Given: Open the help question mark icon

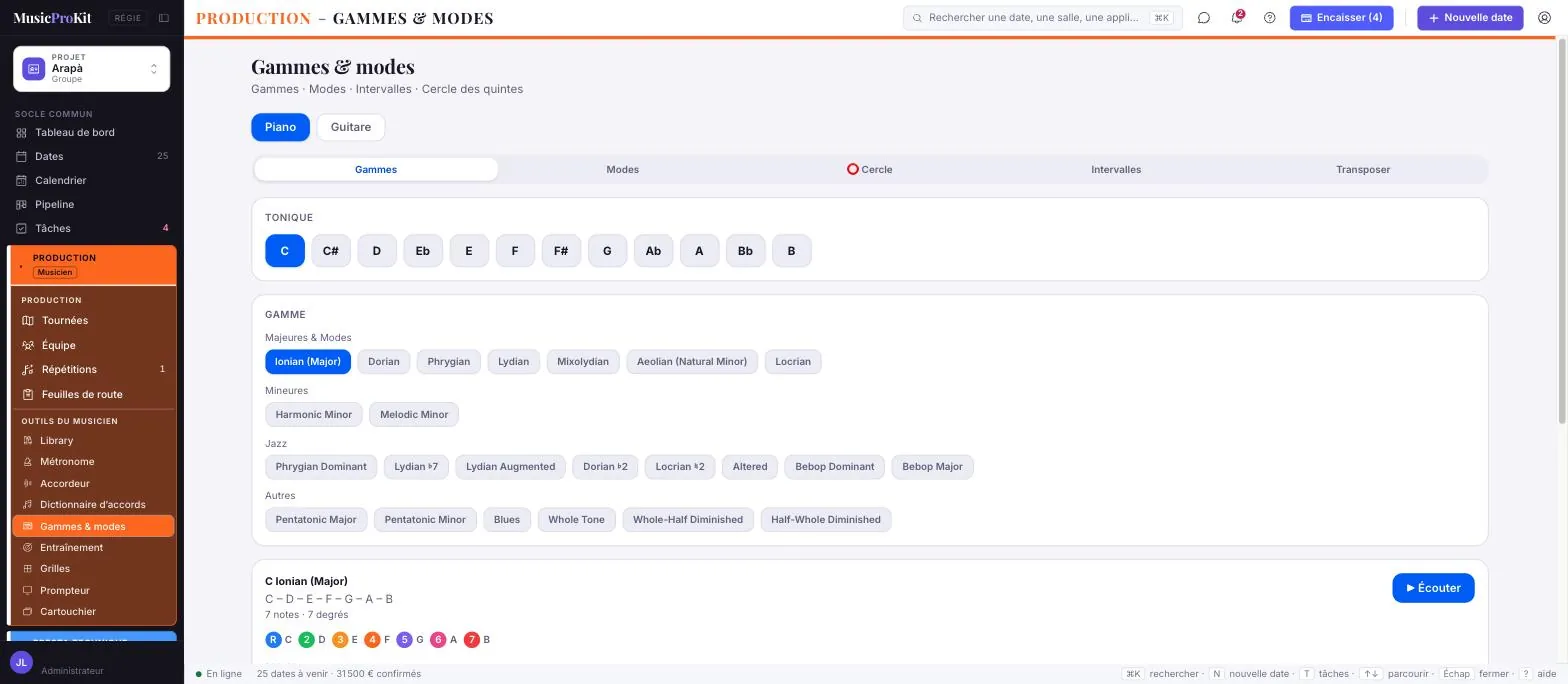Looking at the screenshot, I should [x=1270, y=18].
